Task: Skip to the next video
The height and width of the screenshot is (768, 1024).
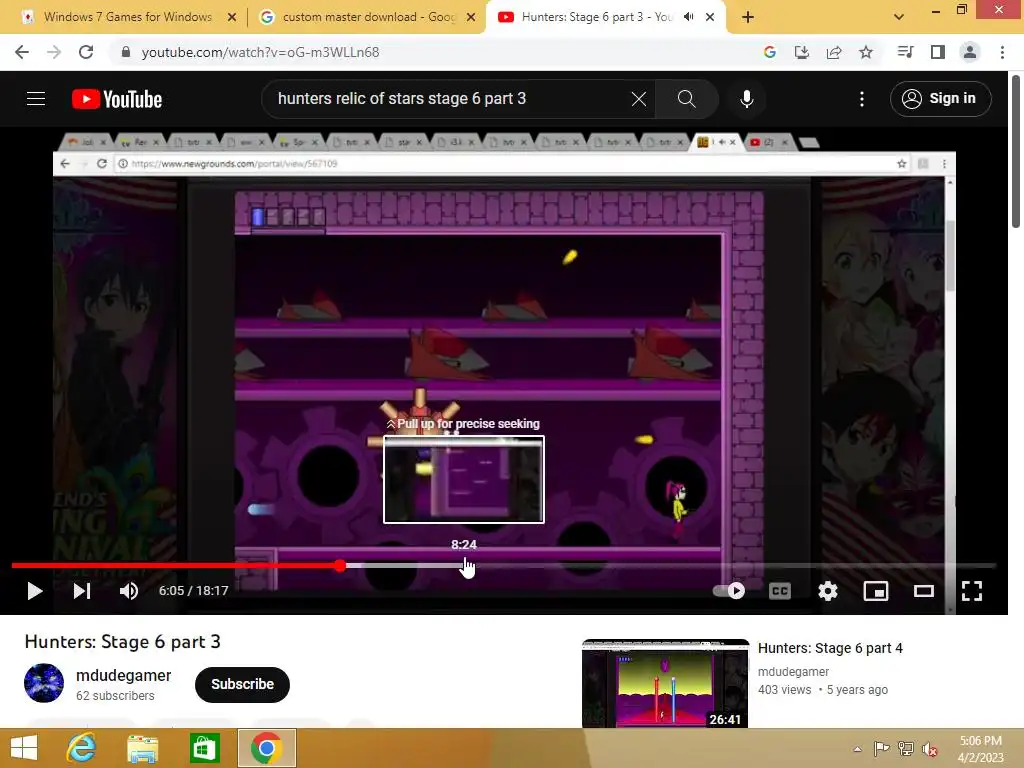Action: click(82, 591)
